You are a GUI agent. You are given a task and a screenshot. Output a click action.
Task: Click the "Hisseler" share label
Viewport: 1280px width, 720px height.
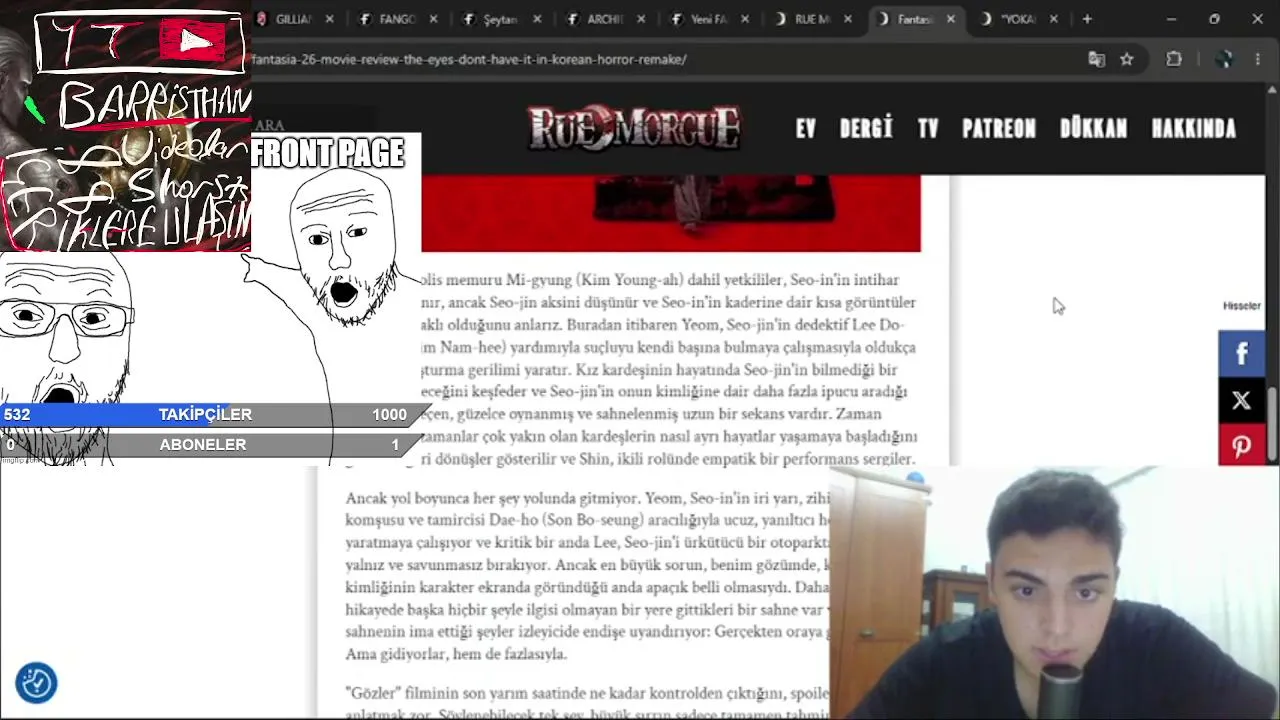1241,306
